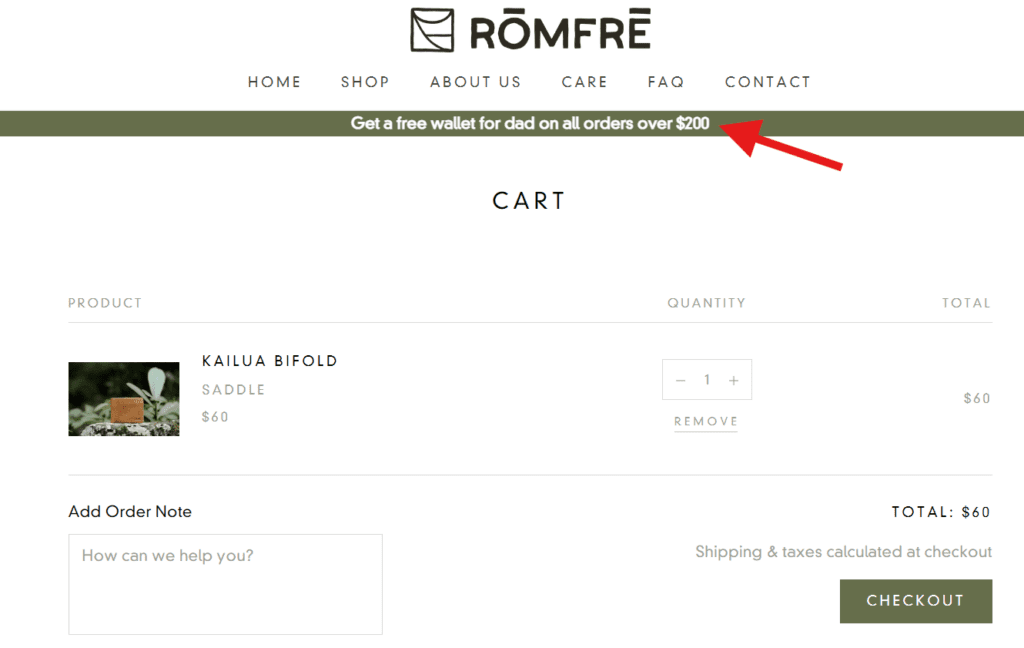Screen dimensions: 1024x648
Task: Click the Saddle color variant text
Action: click(x=233, y=390)
